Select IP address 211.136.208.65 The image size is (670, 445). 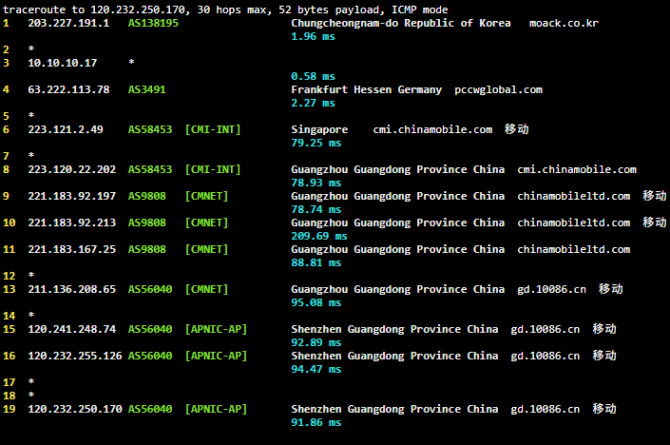[71, 289]
